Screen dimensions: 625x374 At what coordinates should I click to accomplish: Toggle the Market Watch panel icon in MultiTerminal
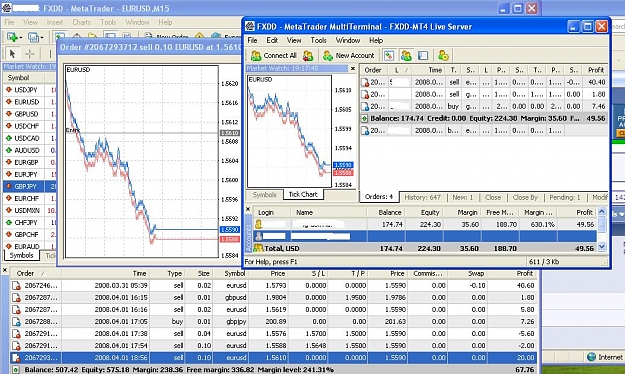389,55
